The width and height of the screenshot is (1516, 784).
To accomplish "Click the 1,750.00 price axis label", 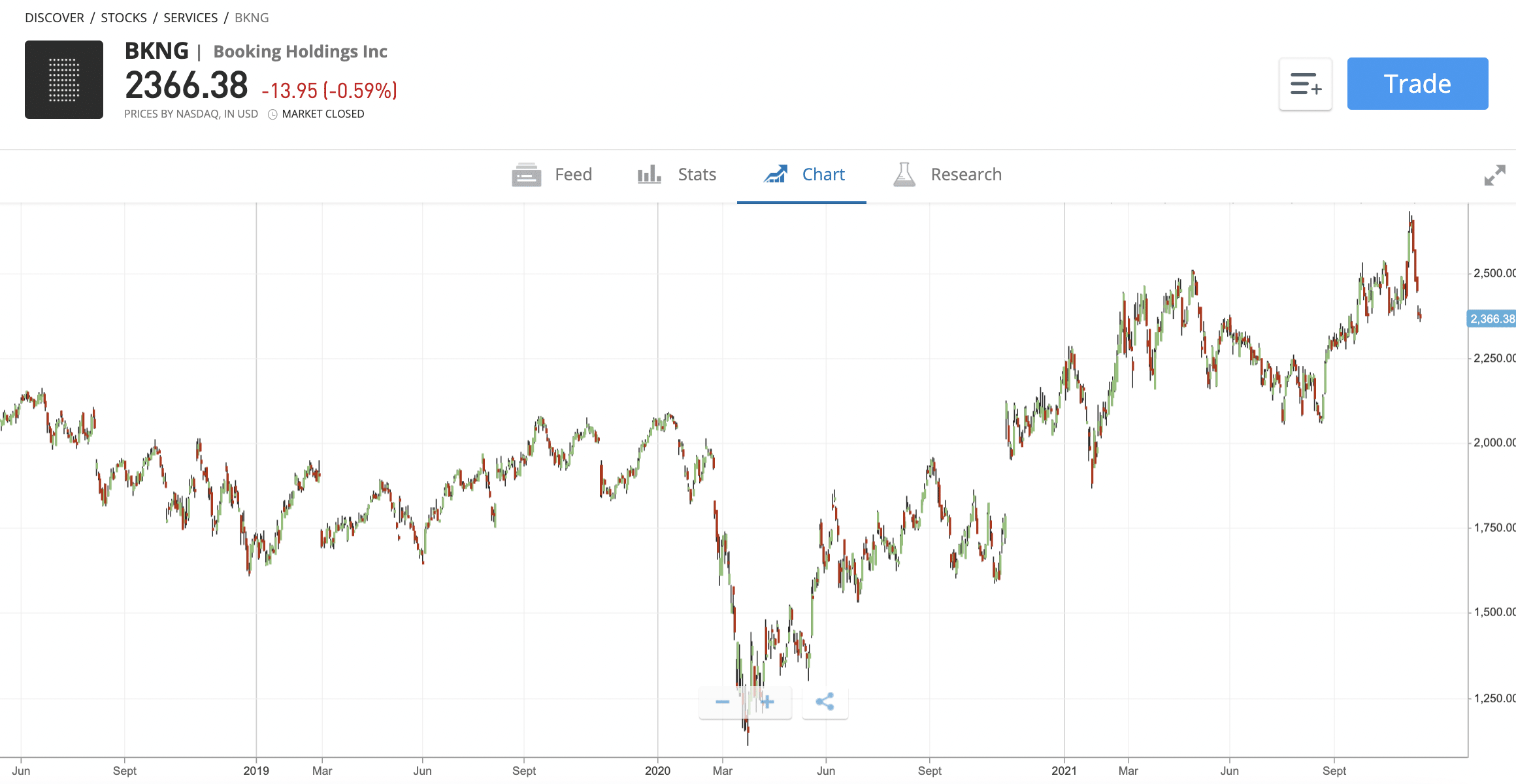I will click(1494, 527).
